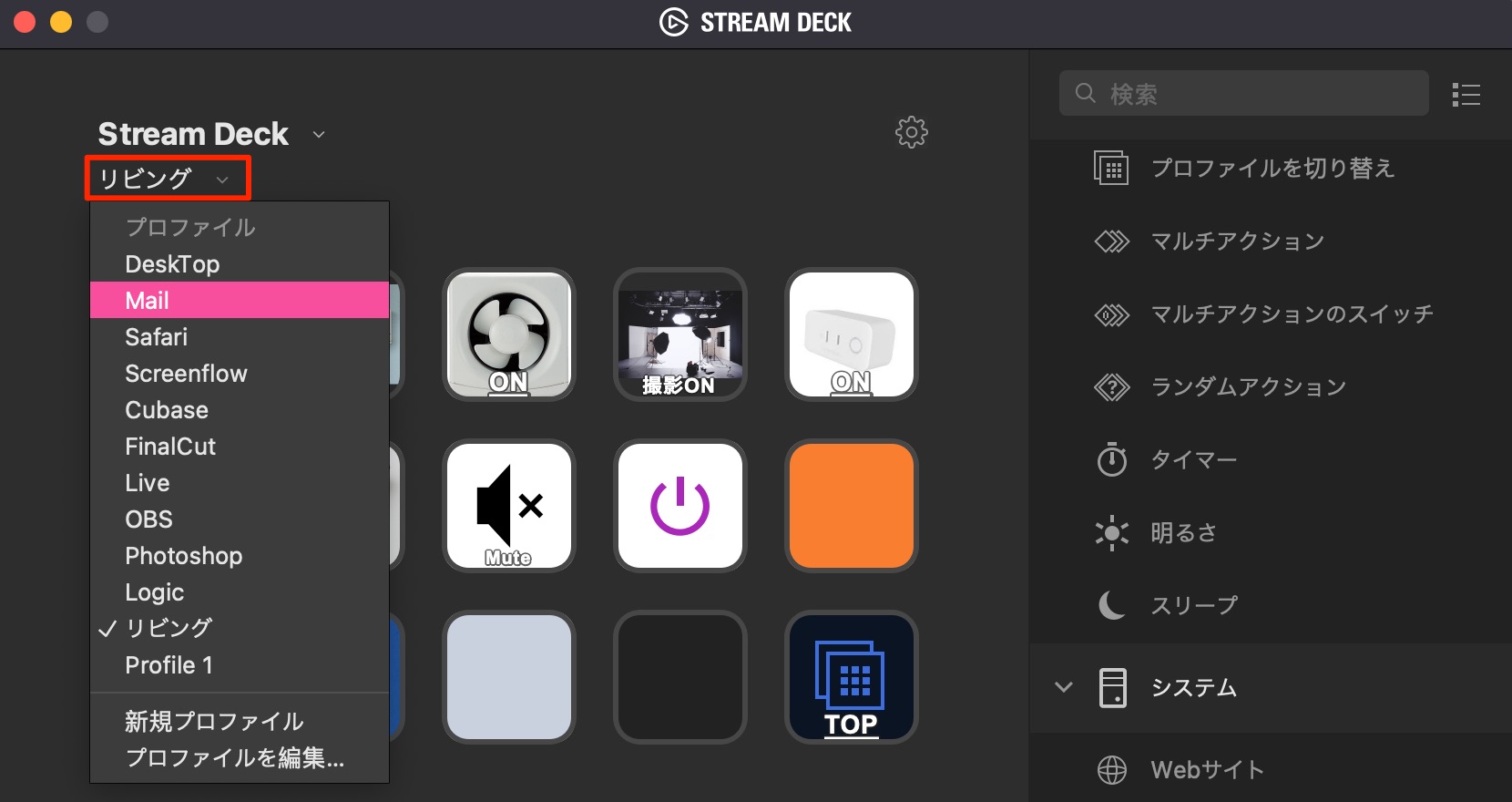Select スリープ action label
The image size is (1512, 802).
pyautogui.click(x=1194, y=606)
